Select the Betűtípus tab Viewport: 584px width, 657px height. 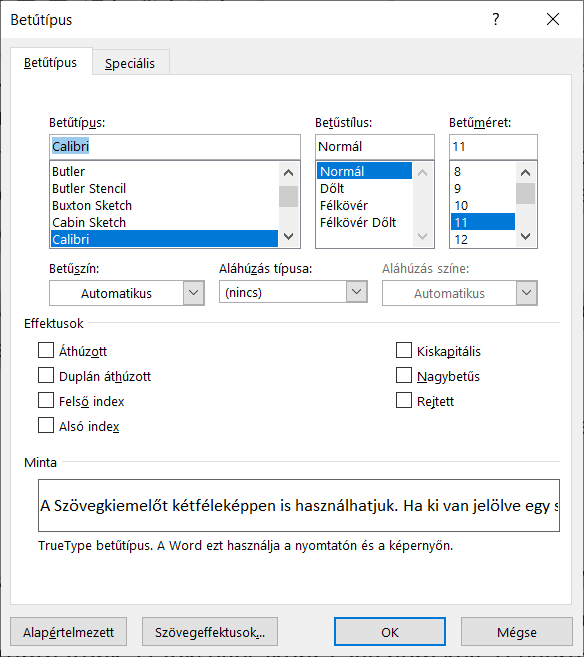(x=50, y=62)
